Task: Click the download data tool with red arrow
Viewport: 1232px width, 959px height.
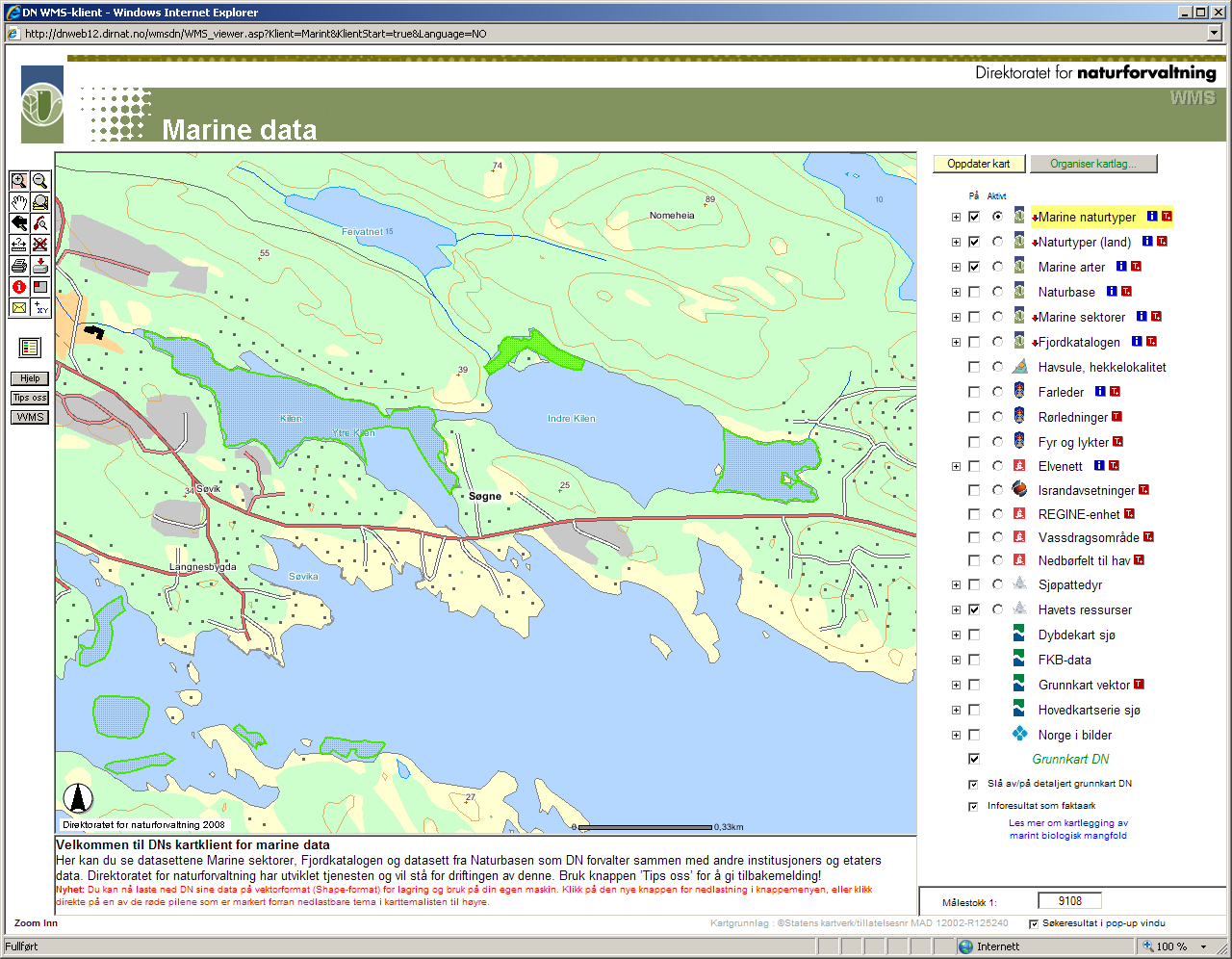Action: click(x=40, y=265)
